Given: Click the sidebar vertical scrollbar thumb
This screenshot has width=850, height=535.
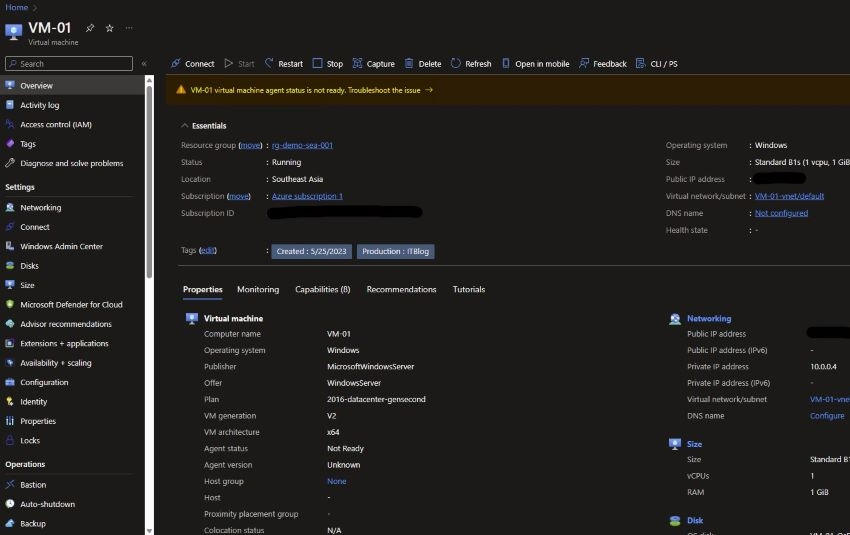Looking at the screenshot, I should pyautogui.click(x=150, y=182).
